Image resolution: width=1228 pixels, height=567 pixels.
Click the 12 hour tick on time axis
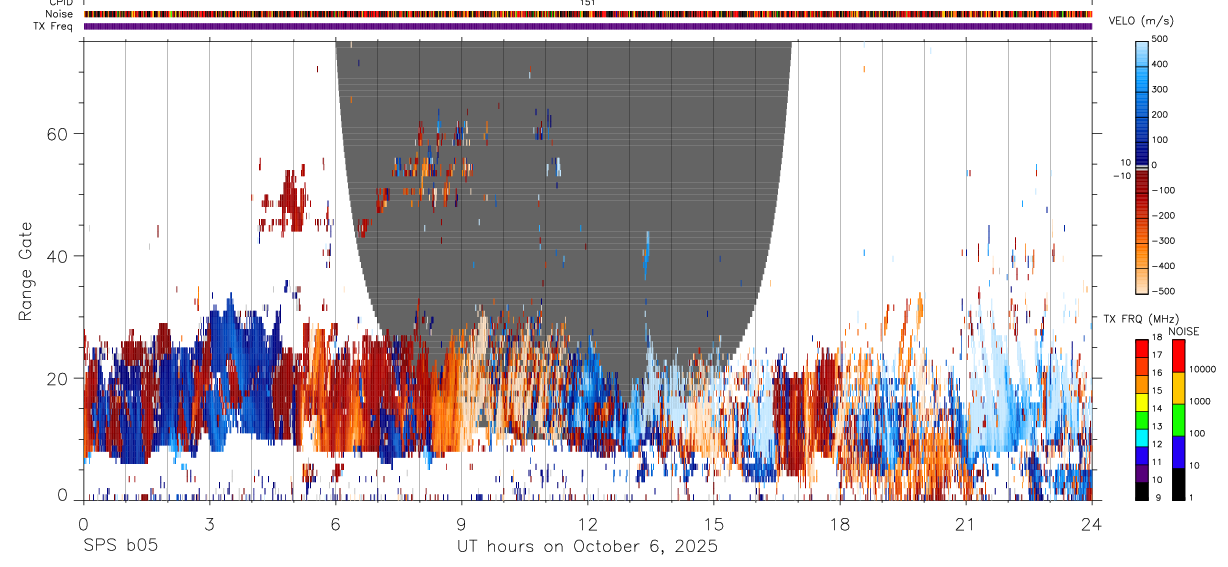(587, 523)
